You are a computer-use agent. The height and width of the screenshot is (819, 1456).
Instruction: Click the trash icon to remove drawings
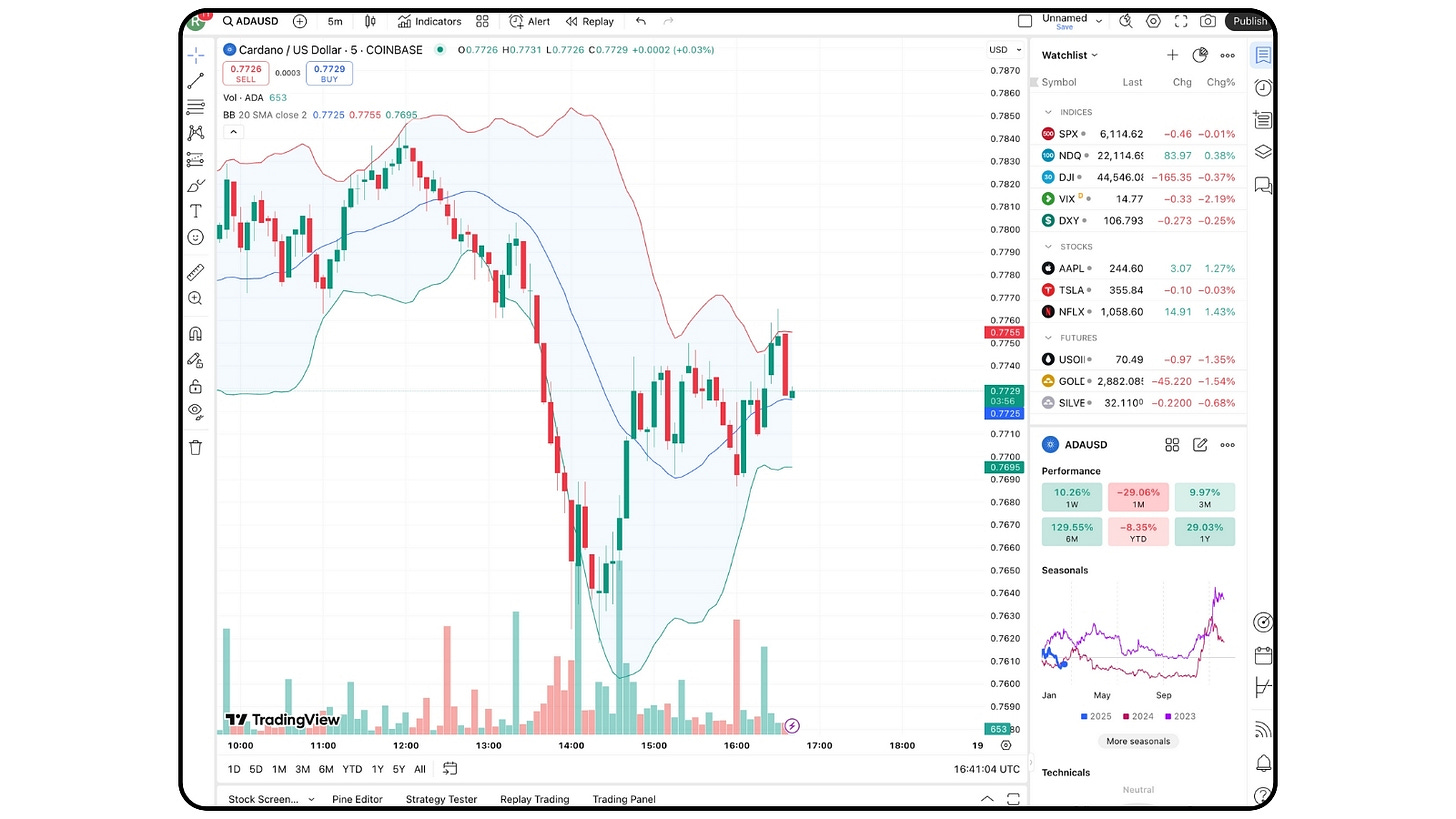click(196, 447)
